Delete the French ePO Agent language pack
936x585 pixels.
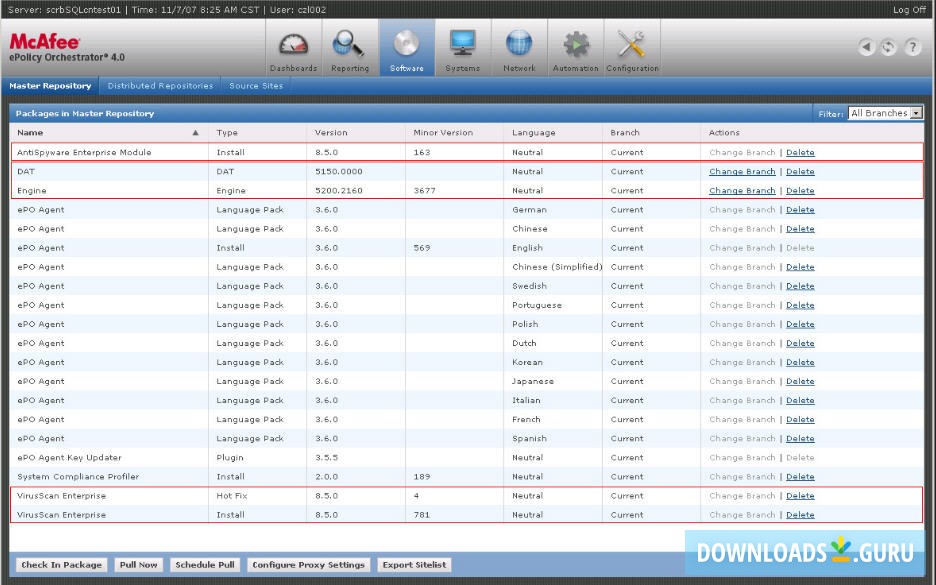pos(800,420)
